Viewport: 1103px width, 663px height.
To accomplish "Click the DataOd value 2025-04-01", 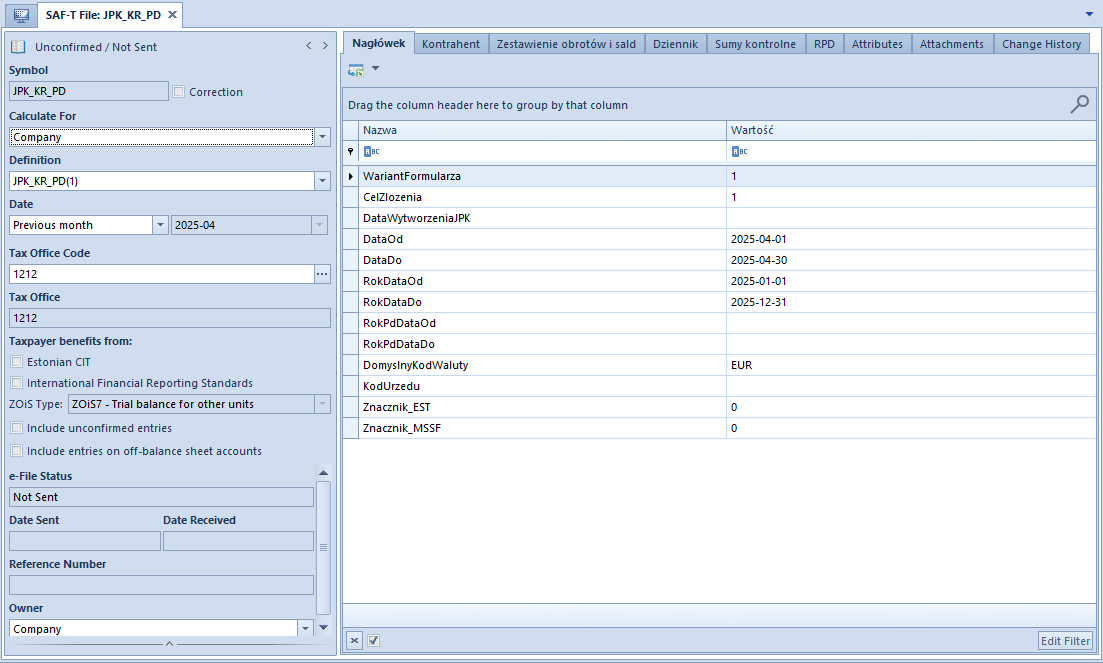I will pos(758,239).
